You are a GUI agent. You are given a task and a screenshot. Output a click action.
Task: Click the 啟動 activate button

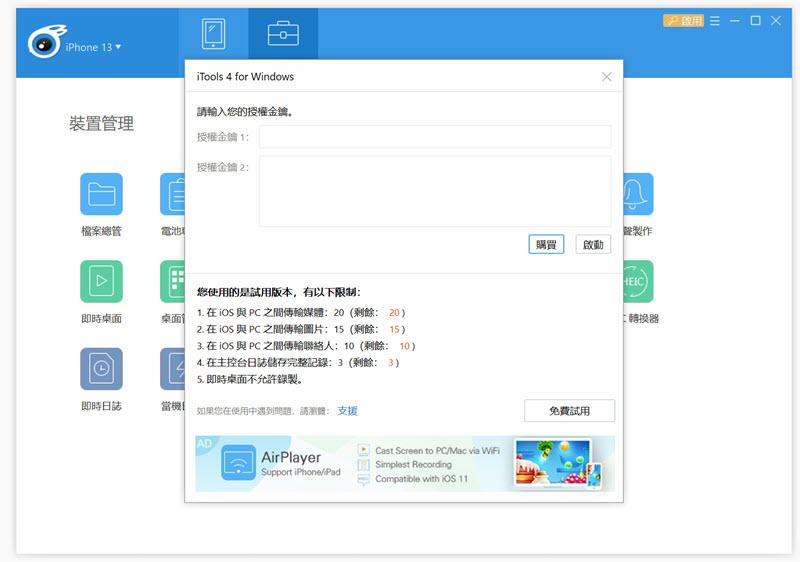pos(593,244)
